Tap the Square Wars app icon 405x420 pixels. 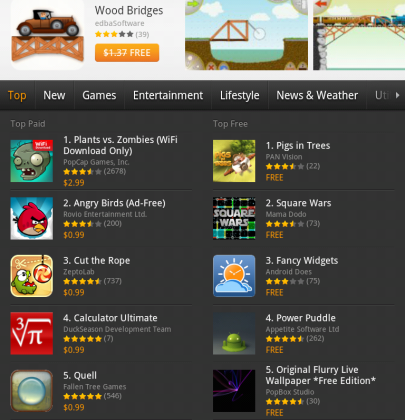tap(234, 218)
